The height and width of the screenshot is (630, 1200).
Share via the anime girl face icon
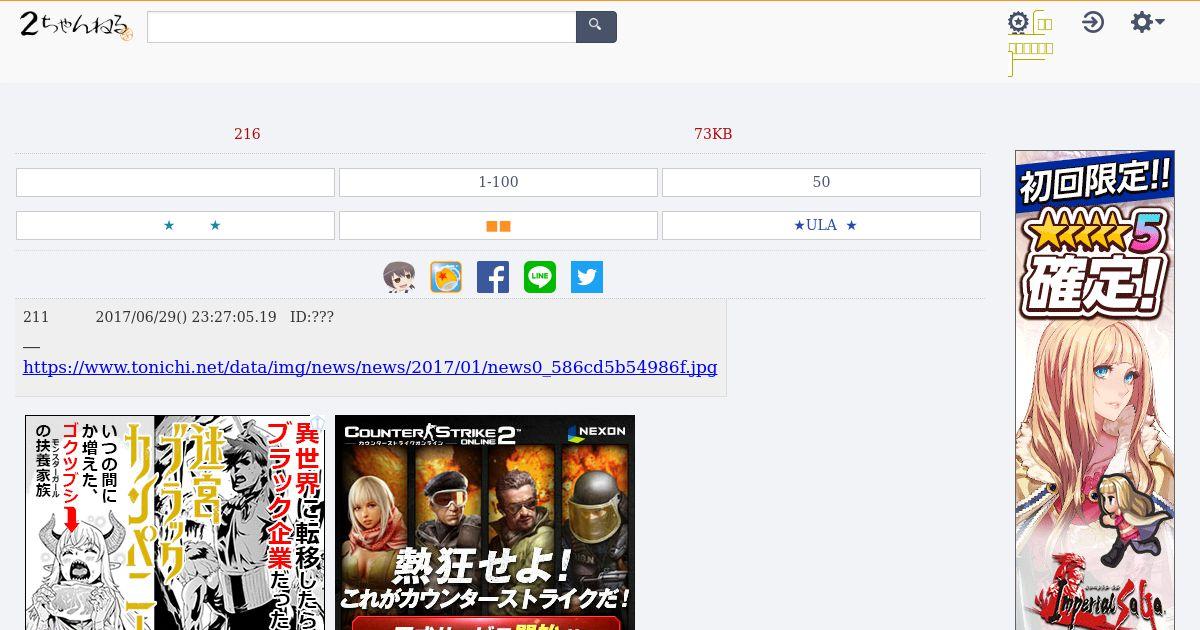pos(399,277)
